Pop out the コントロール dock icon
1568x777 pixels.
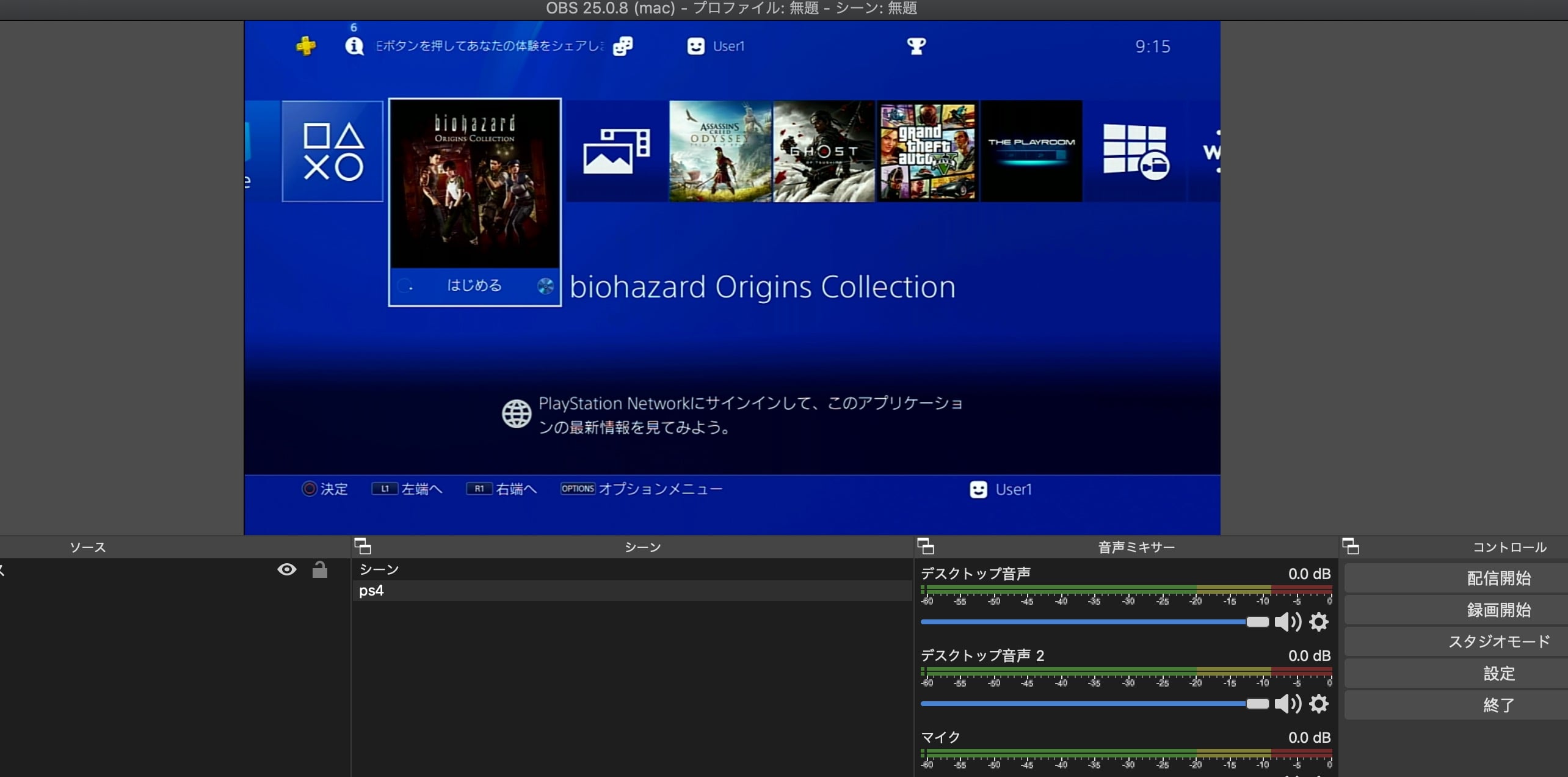[1351, 546]
